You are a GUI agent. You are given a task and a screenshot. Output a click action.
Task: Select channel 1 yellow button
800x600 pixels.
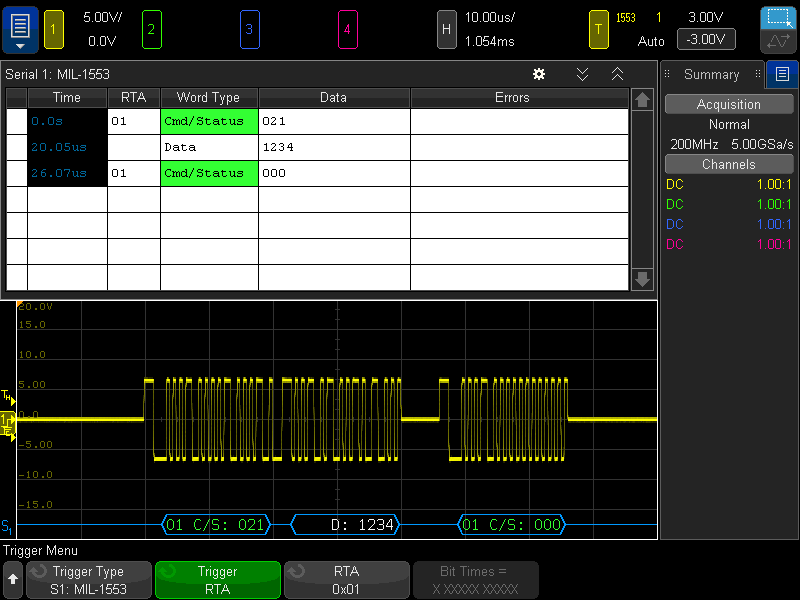click(x=54, y=30)
